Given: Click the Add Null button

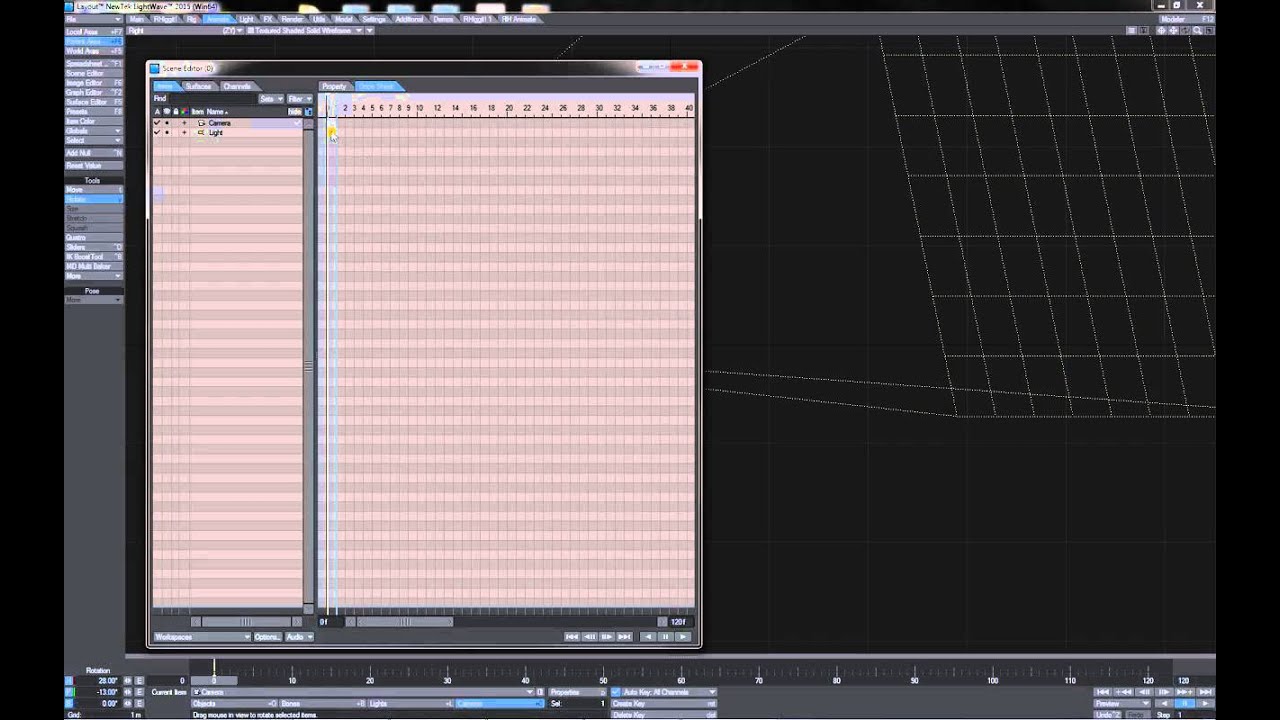Looking at the screenshot, I should click(x=94, y=153).
